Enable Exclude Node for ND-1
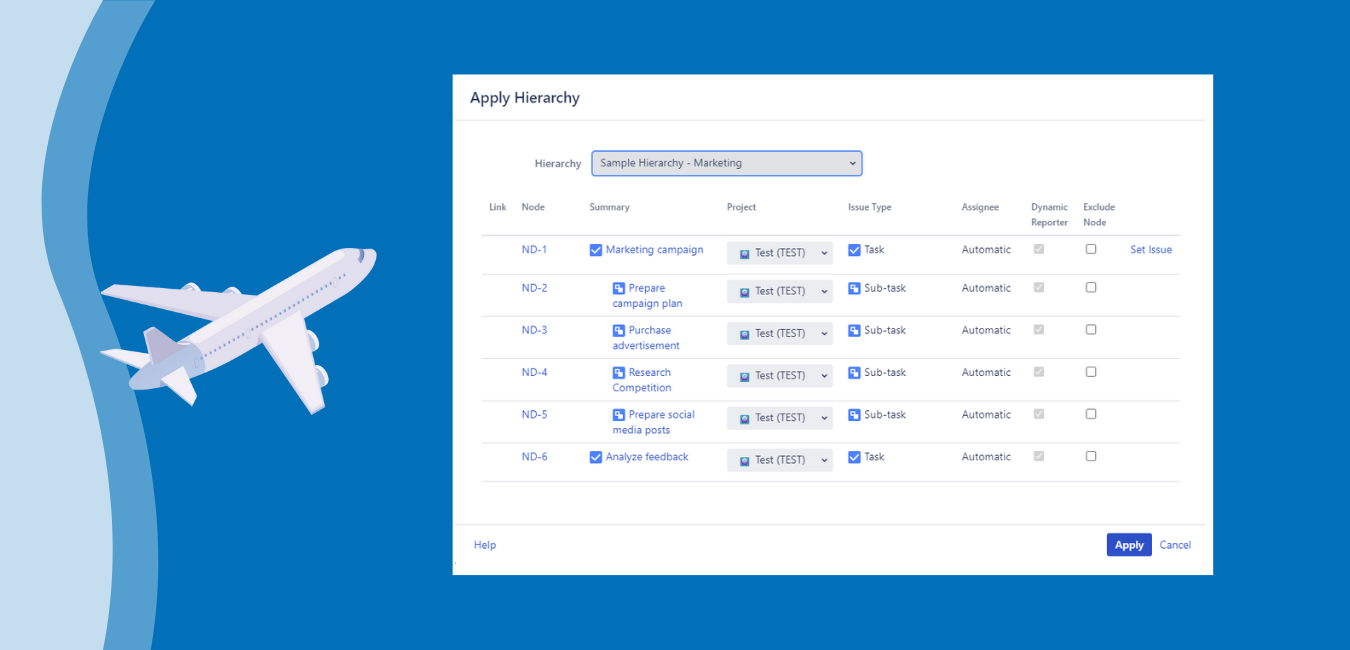This screenshot has height=650, width=1350. click(x=1091, y=248)
